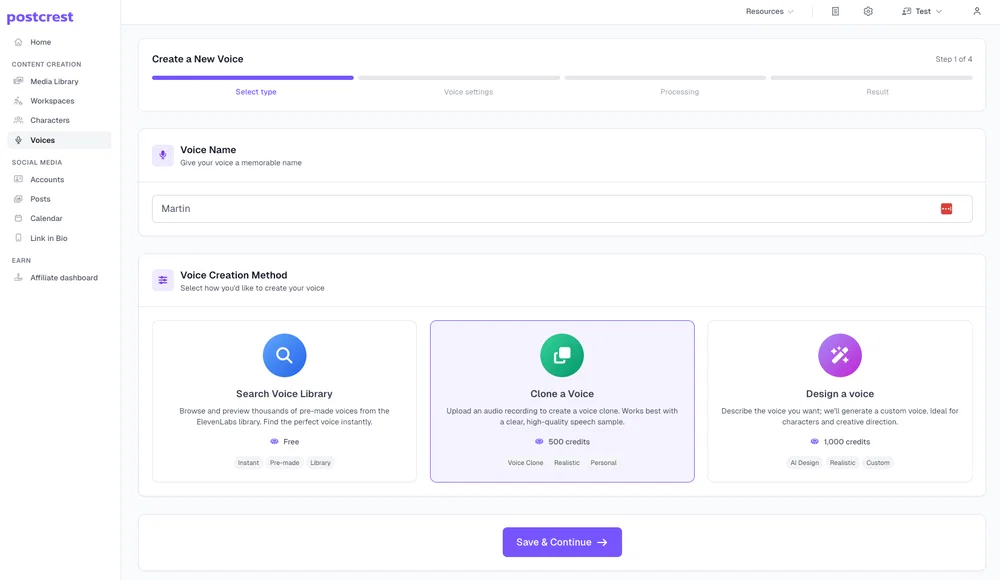Click the Home house icon in sidebar
This screenshot has height=580, width=1000.
click(18, 42)
